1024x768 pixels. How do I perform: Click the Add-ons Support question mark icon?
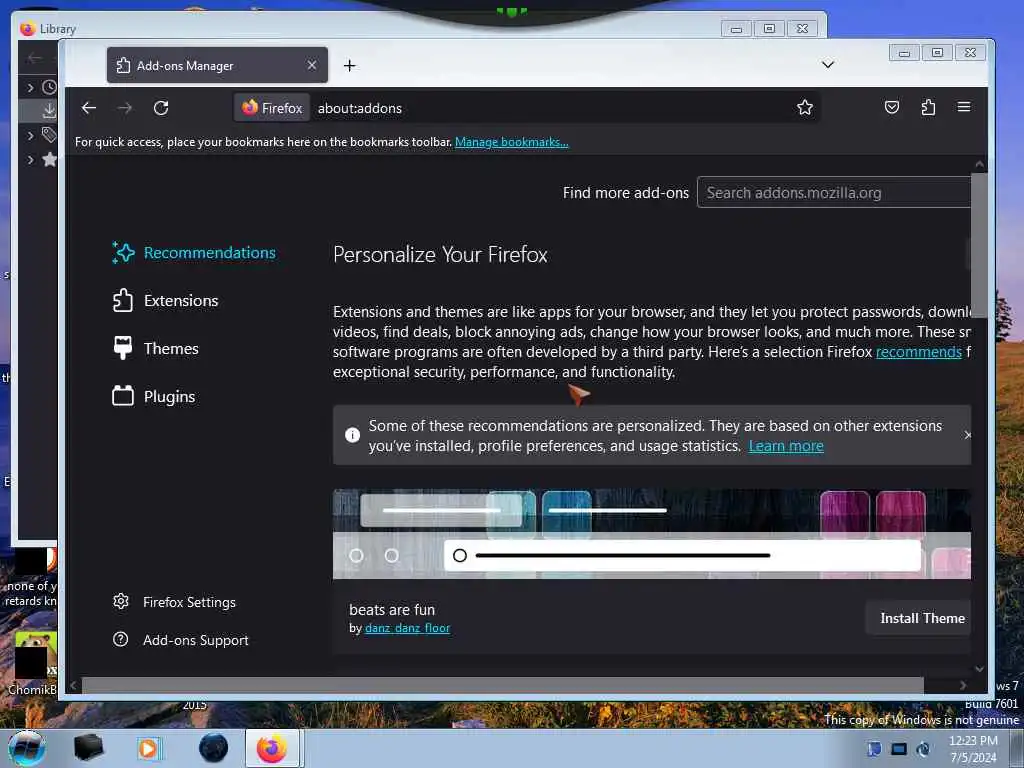tap(121, 639)
